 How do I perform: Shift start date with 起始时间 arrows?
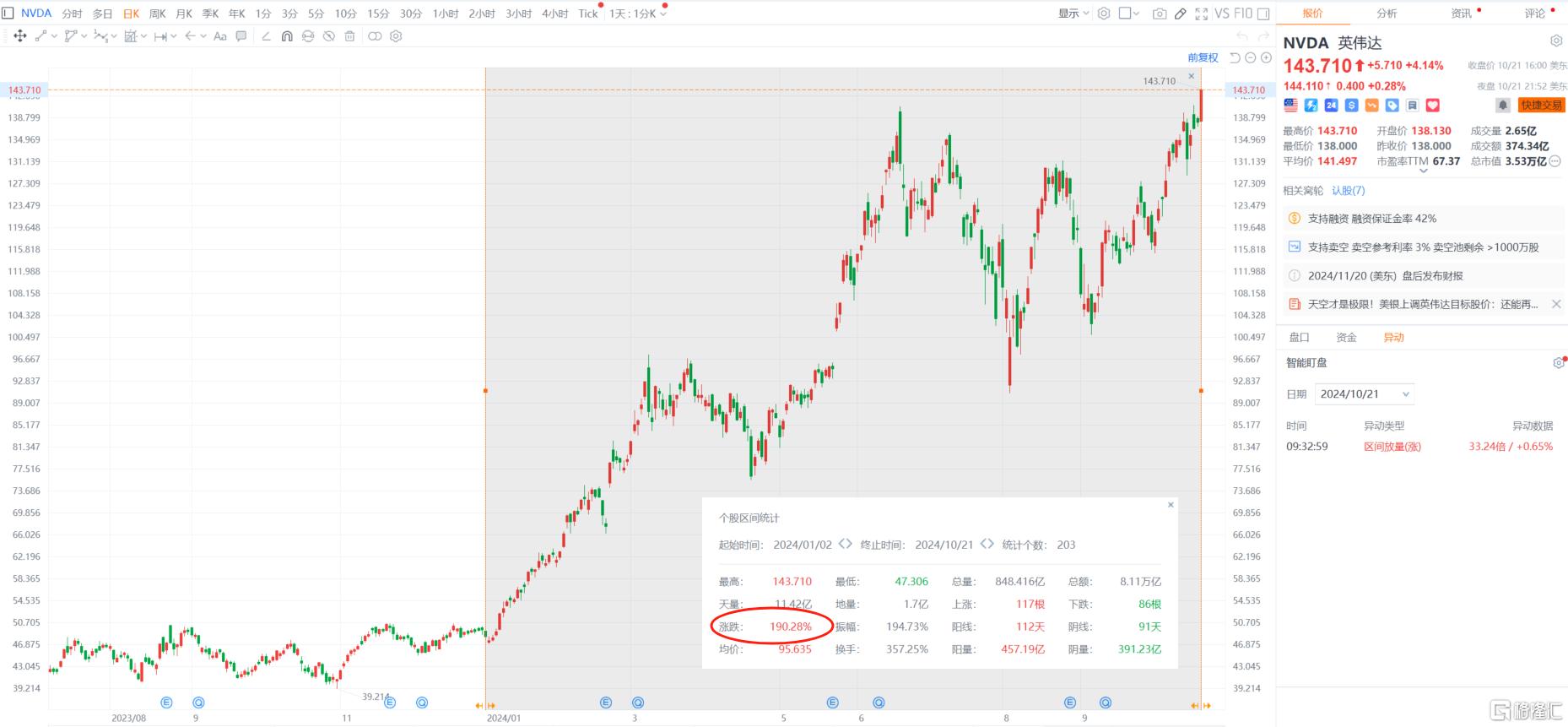click(x=845, y=545)
